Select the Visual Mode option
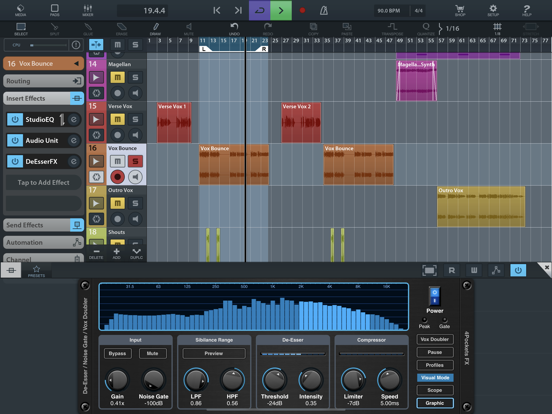The width and height of the screenshot is (552, 414). pos(435,378)
